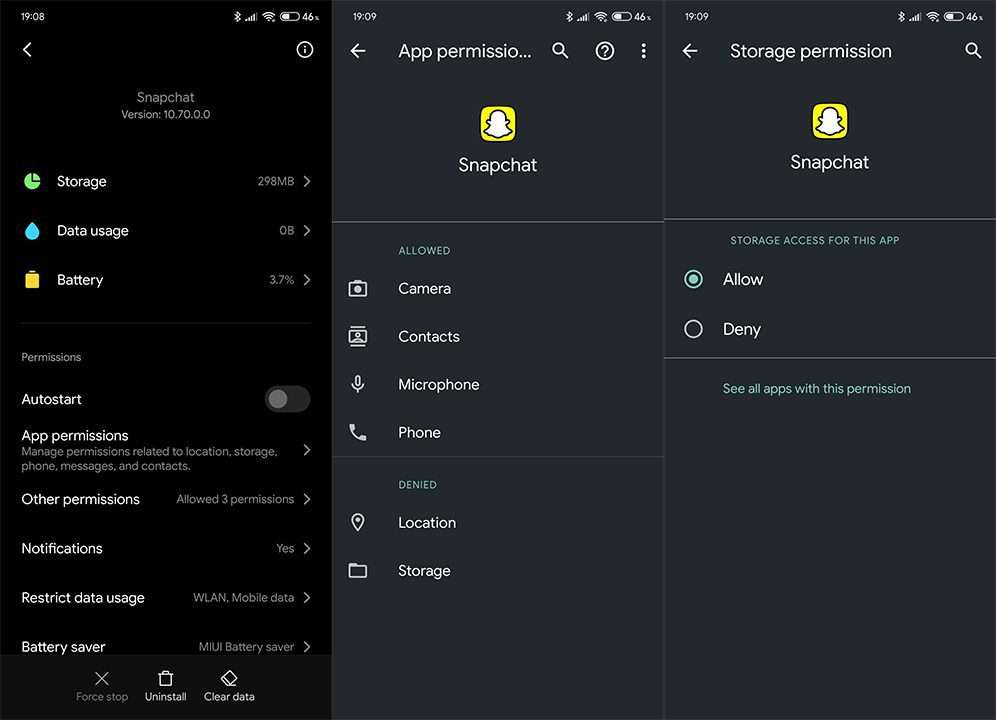Screen dimensions: 996x720
Task: Open the Other permissions chevron
Action: click(307, 499)
